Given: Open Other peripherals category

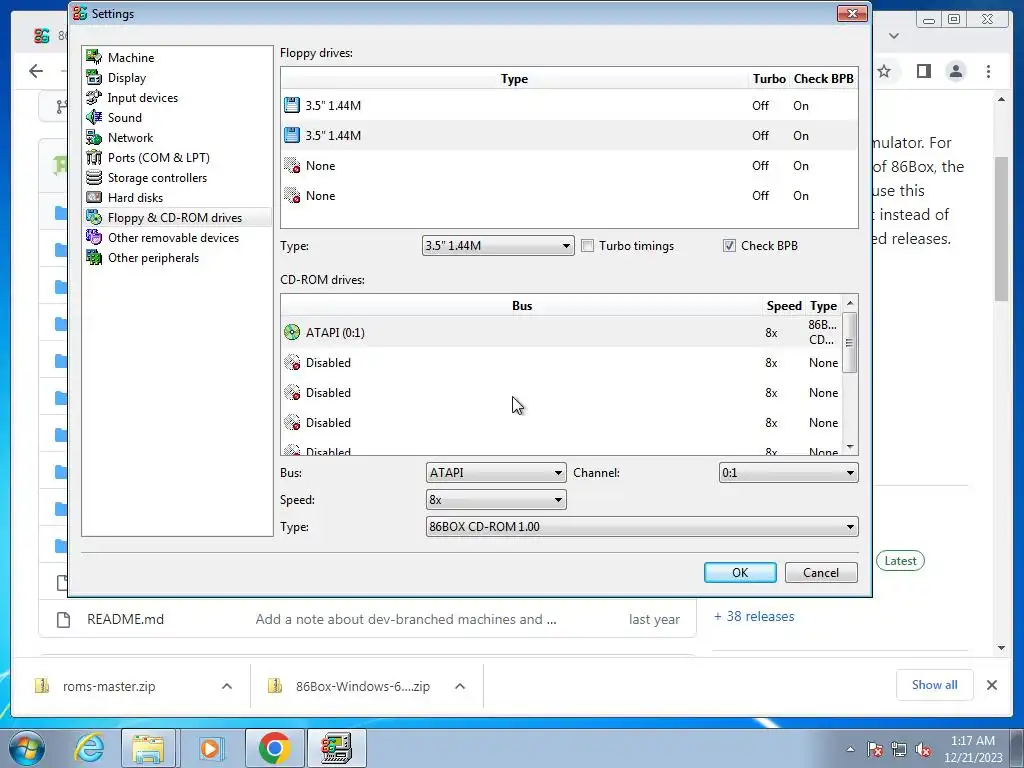Looking at the screenshot, I should click(153, 258).
